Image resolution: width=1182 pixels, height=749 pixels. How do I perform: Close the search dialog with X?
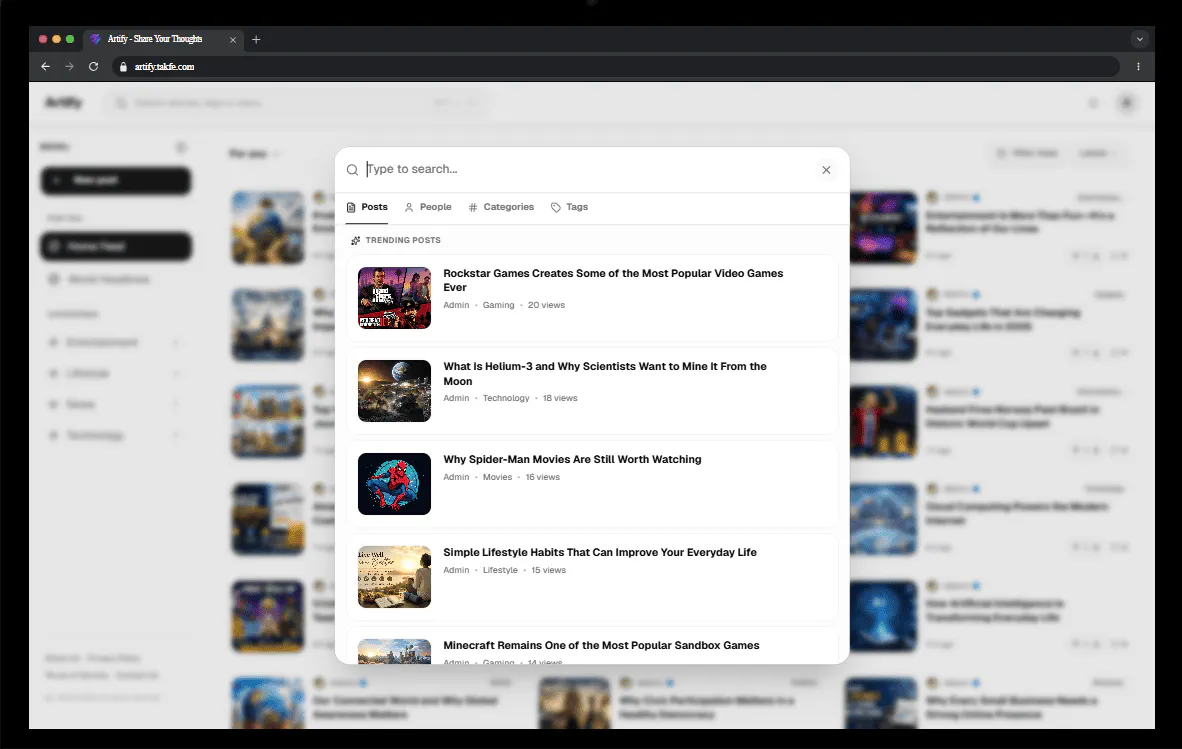826,170
